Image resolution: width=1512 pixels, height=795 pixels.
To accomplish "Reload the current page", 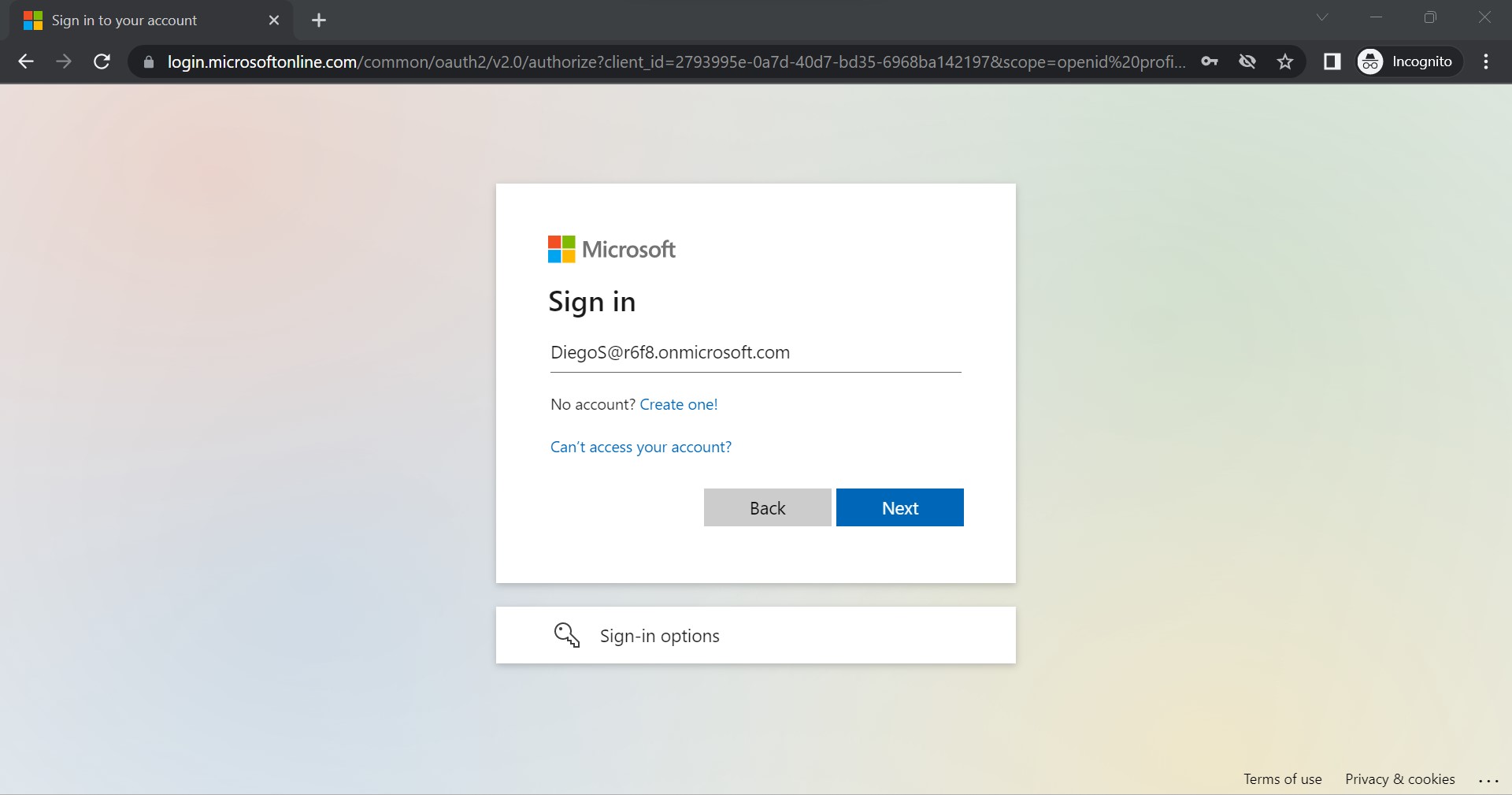I will (101, 62).
